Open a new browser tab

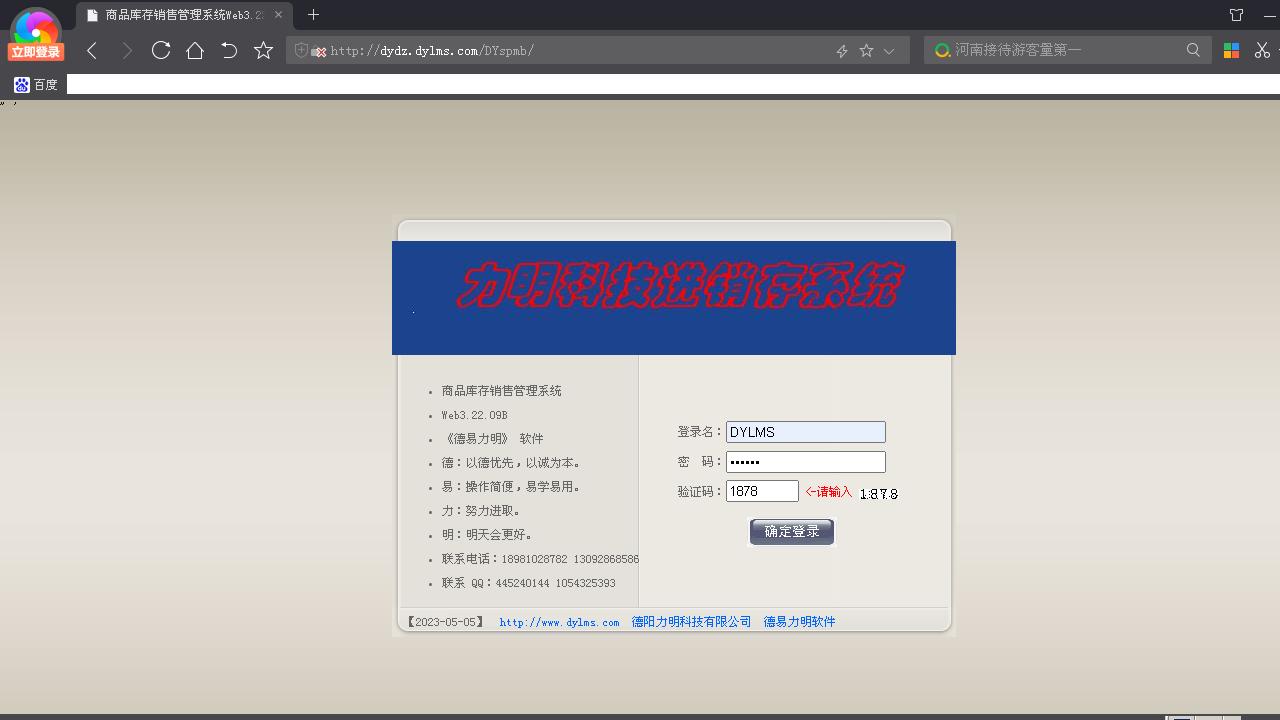[313, 15]
